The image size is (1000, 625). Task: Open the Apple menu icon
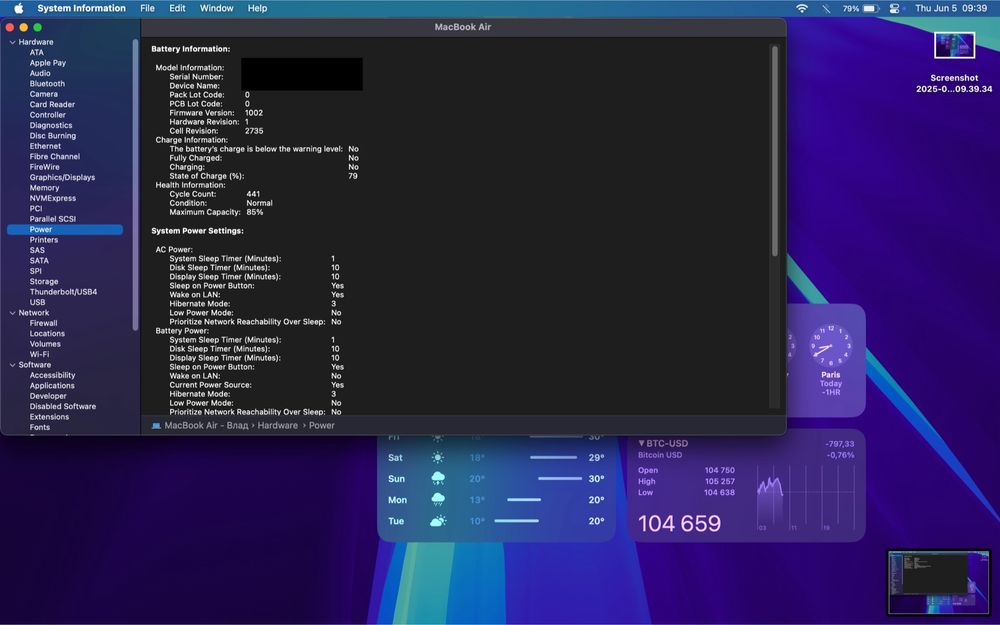click(x=18, y=8)
